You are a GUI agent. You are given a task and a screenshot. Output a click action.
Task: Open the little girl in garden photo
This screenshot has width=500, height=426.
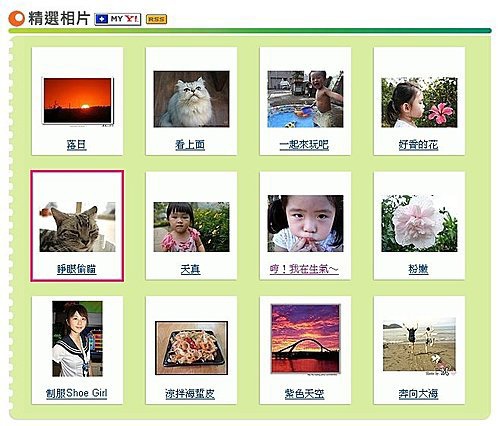pos(191,227)
